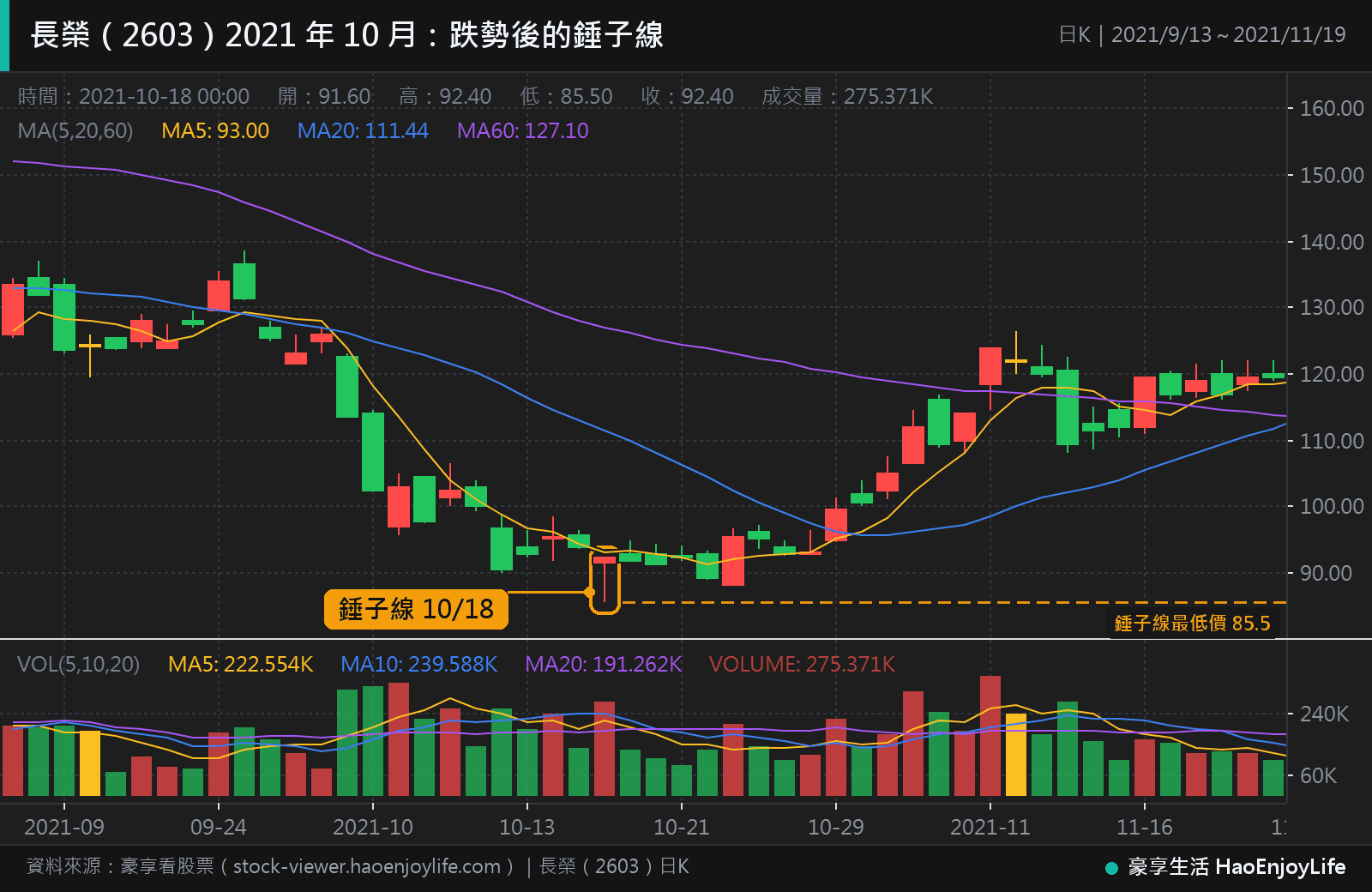1372x892 pixels.
Task: Click the 09-24 time axis label
Action: (x=219, y=827)
